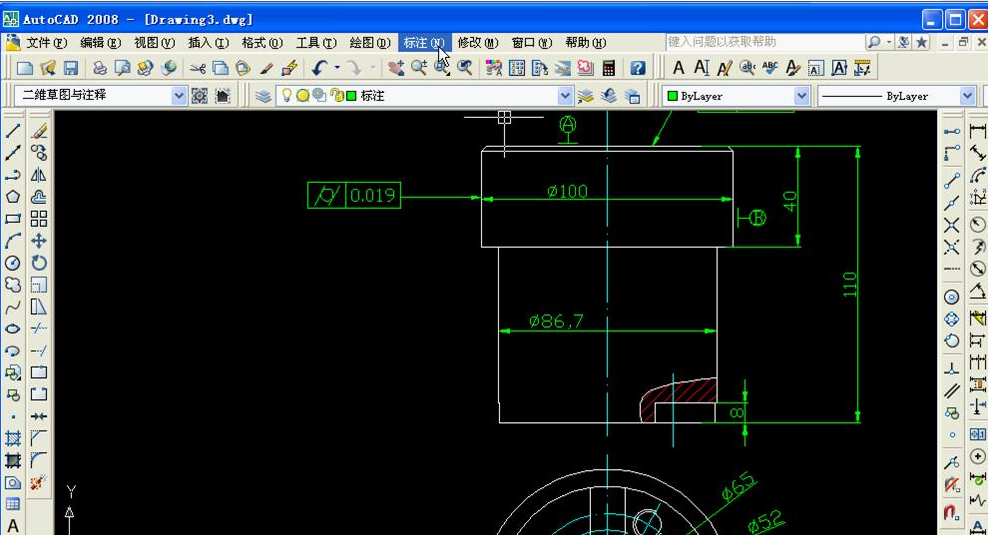Select the Line draw tool
The height and width of the screenshot is (535, 988).
pos(13,131)
